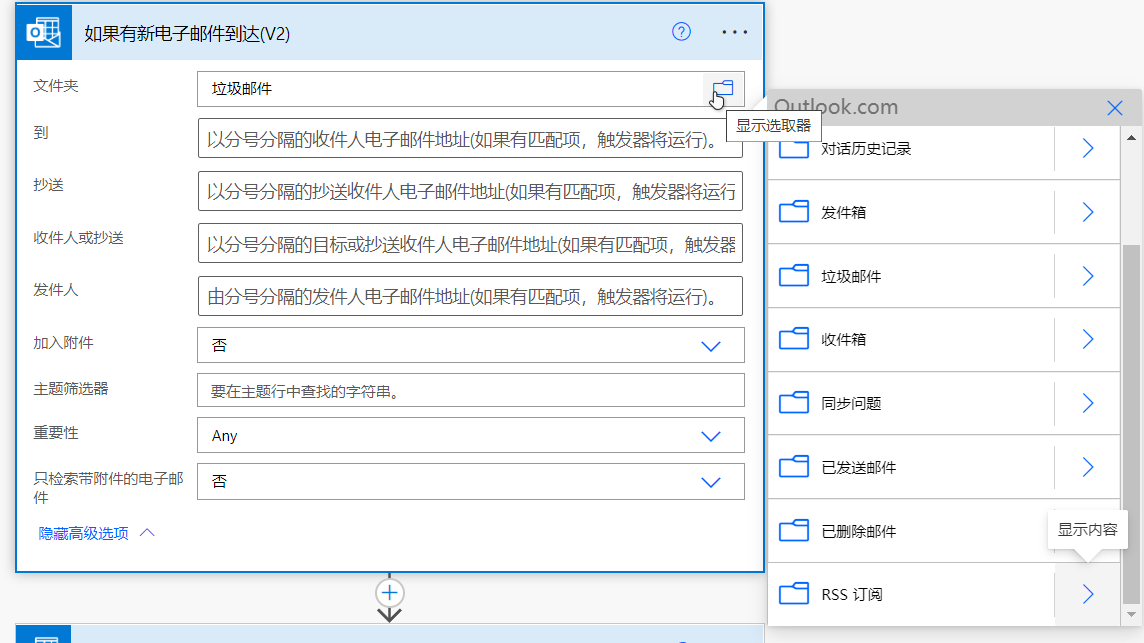Expand 垃圾邮件 folder contents in picker

pos(1087,275)
